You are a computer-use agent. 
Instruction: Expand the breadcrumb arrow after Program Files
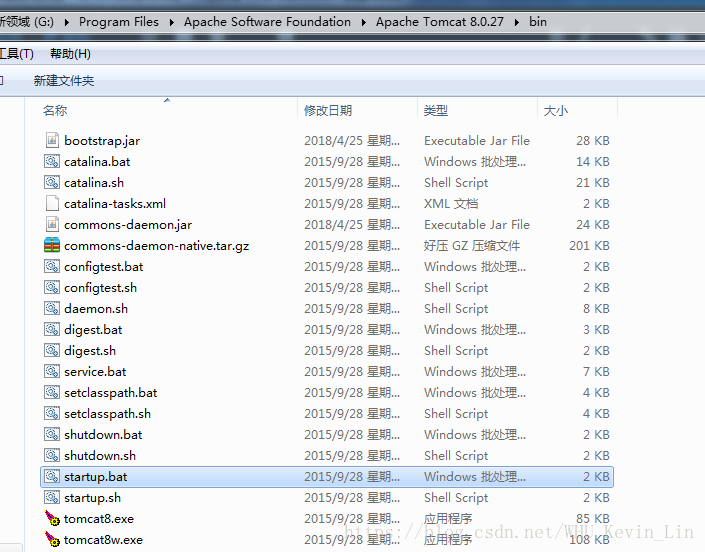point(171,22)
